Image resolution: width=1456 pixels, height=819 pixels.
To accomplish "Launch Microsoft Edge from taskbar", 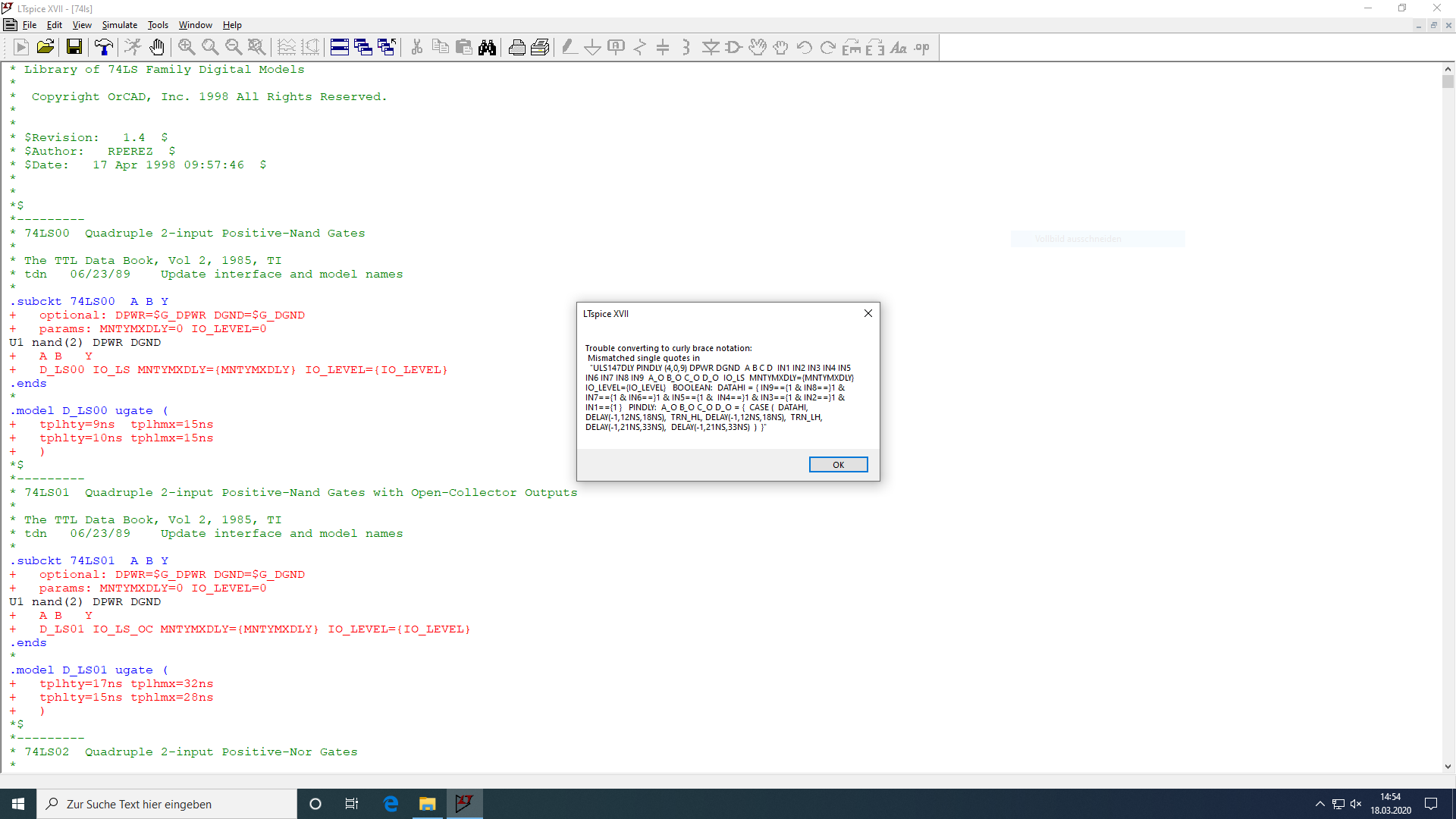I will pyautogui.click(x=391, y=804).
